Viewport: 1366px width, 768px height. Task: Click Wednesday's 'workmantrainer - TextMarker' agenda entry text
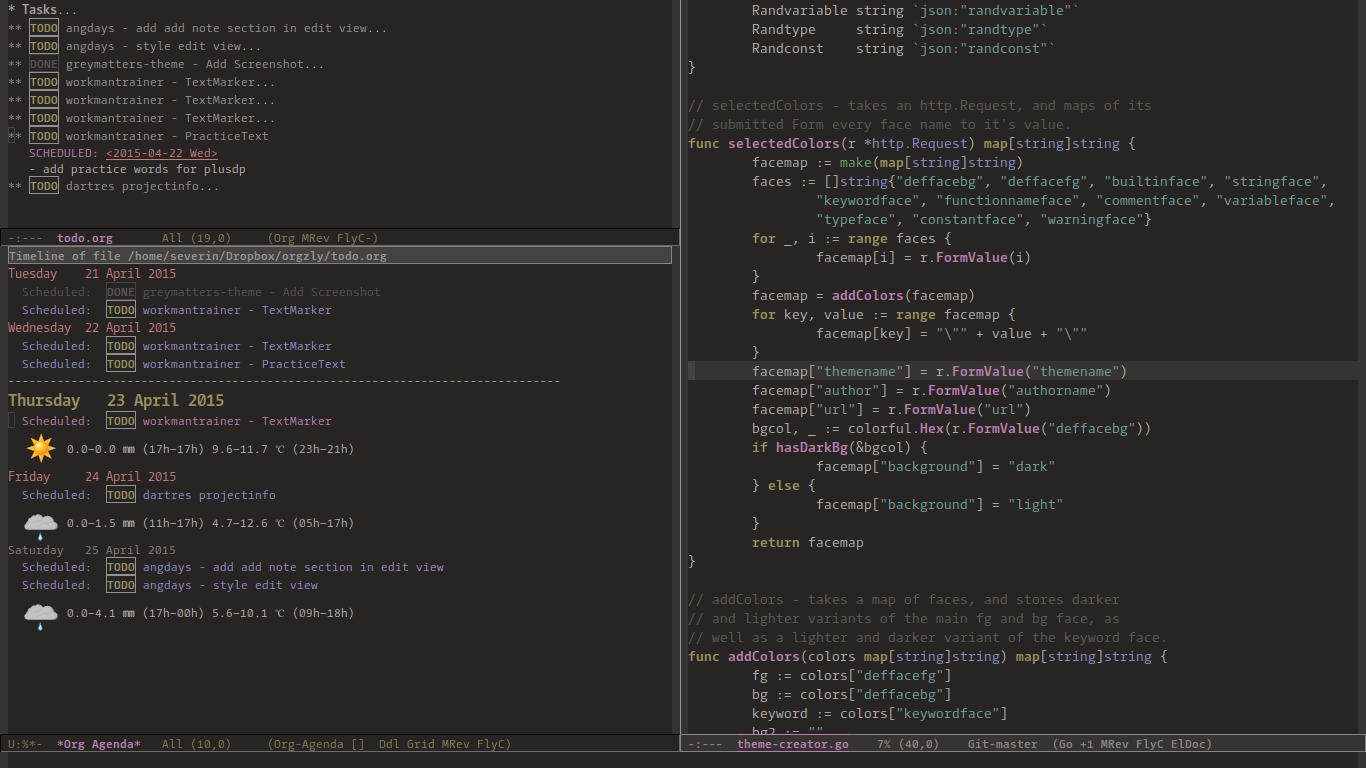[x=237, y=346]
